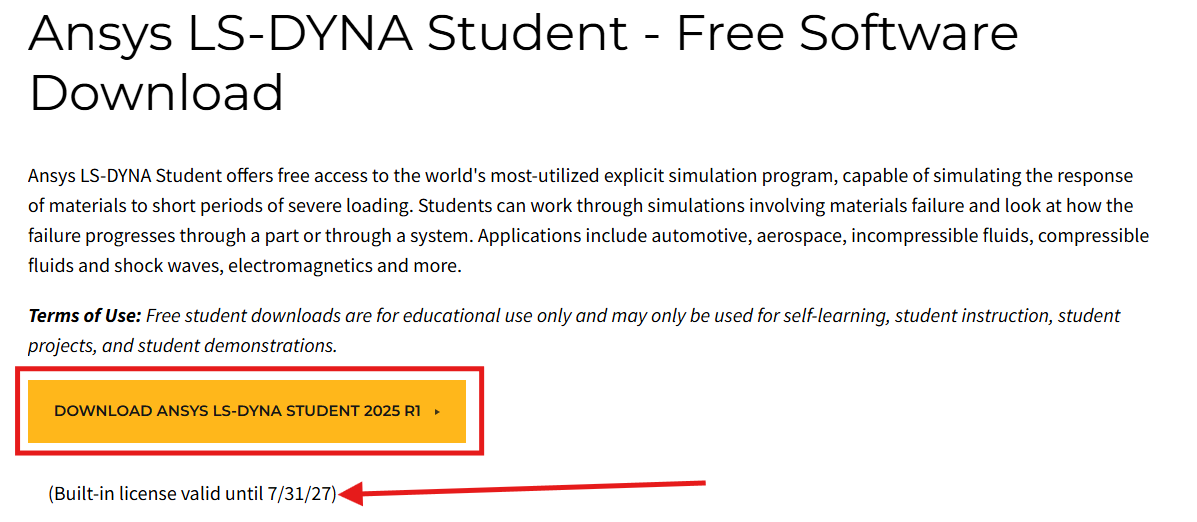Image resolution: width=1197 pixels, height=522 pixels.
Task: Click the 'Ansys LS-DYNA Student' page heading line
Action: click(x=523, y=32)
